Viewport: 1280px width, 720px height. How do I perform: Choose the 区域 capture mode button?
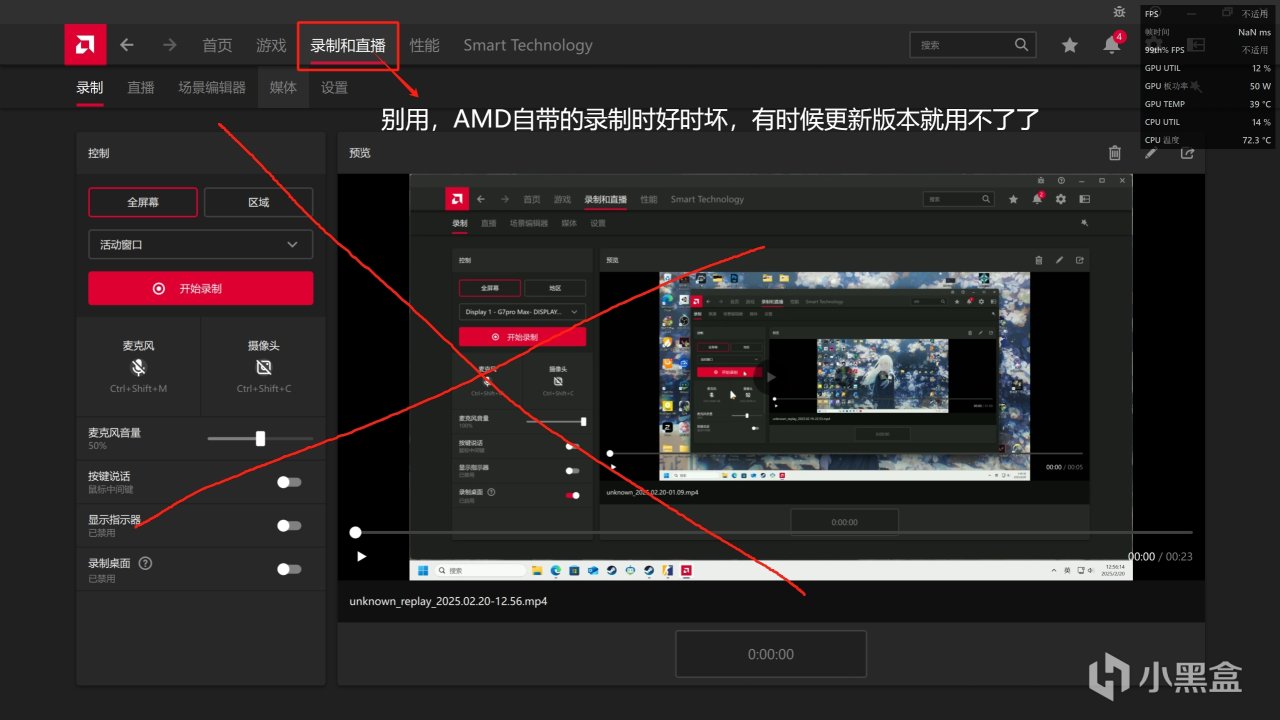258,202
